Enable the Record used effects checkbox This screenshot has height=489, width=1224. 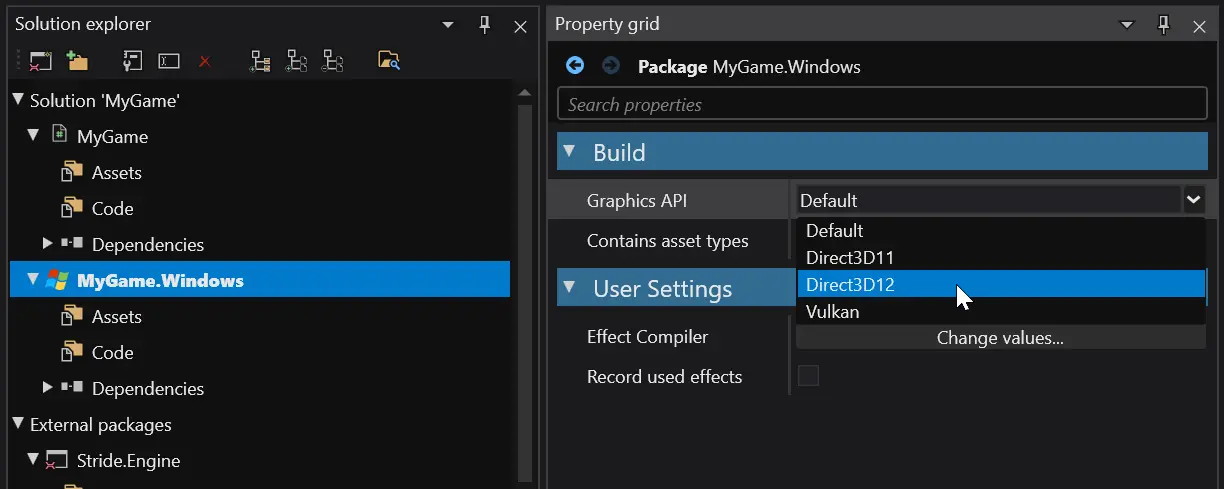point(808,376)
